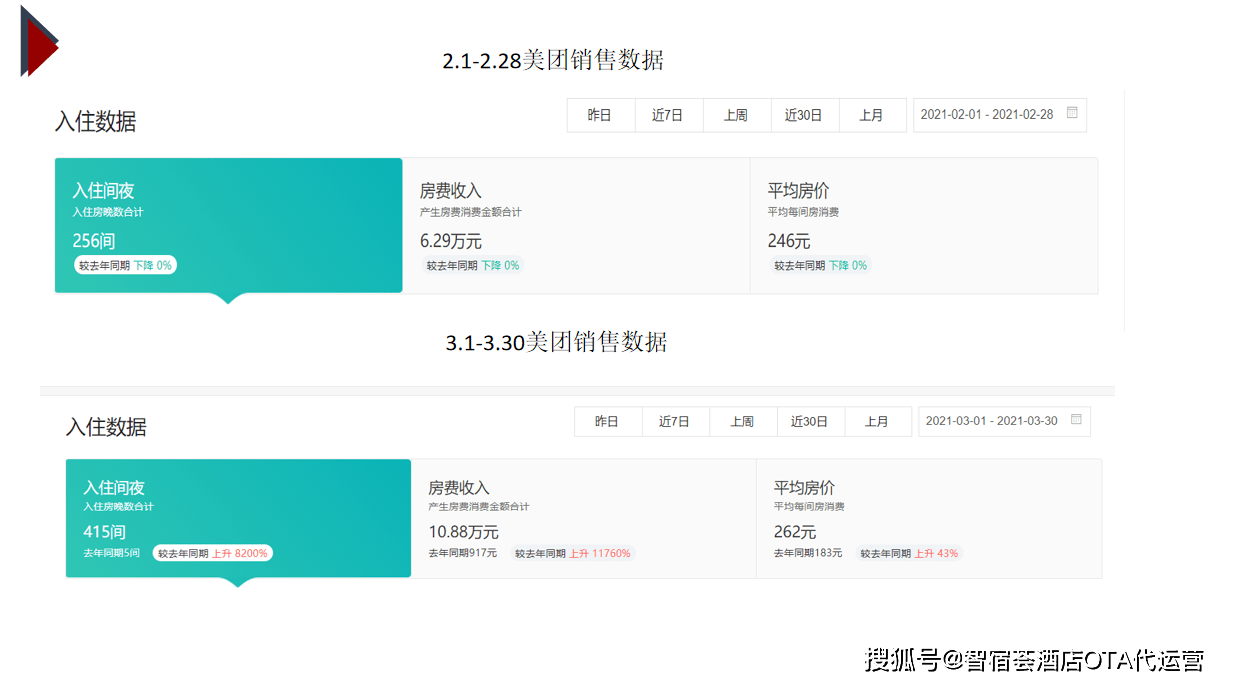Viewport: 1233px width, 686px height.
Task: Open the 2021-02-01 - 2021-02-28 date range field
Action: tap(986, 115)
